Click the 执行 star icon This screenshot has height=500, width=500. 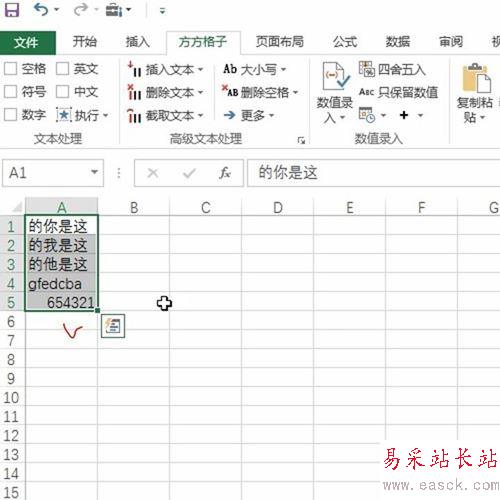click(64, 115)
